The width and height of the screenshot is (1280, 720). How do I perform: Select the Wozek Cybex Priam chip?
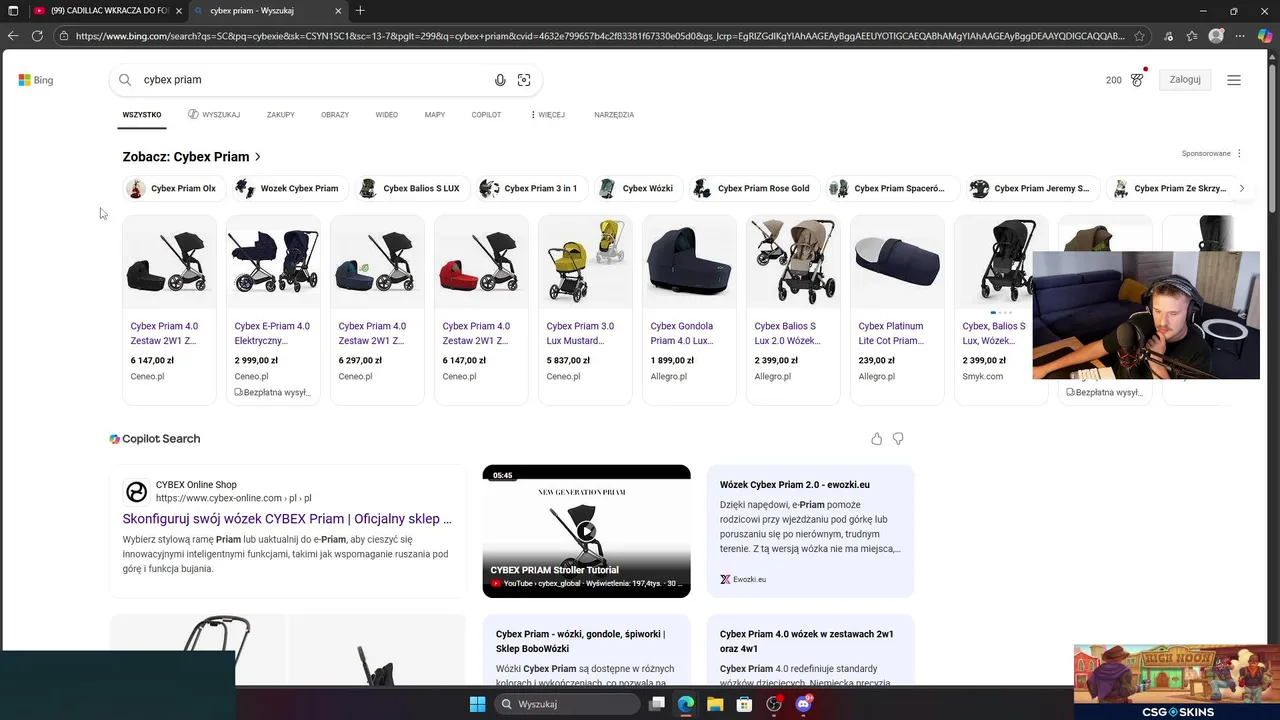pyautogui.click(x=288, y=188)
